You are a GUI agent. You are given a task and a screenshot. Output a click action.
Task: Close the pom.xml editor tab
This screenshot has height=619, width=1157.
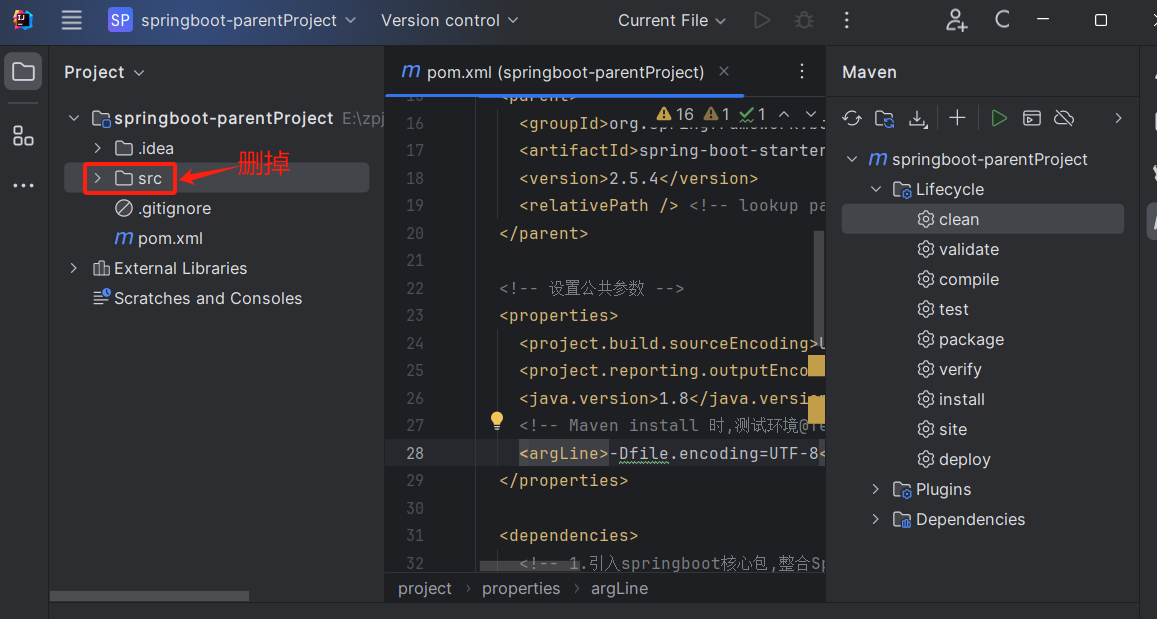coord(724,72)
